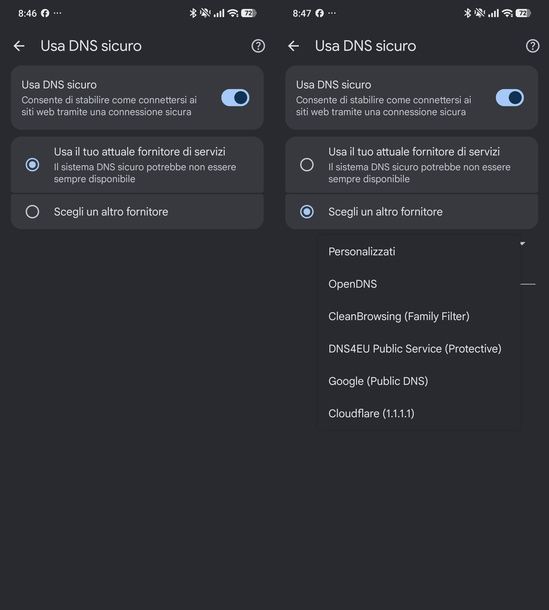The image size is (549, 610).
Task: Tap Facebook notification icon in left status bar
Action: (45, 13)
